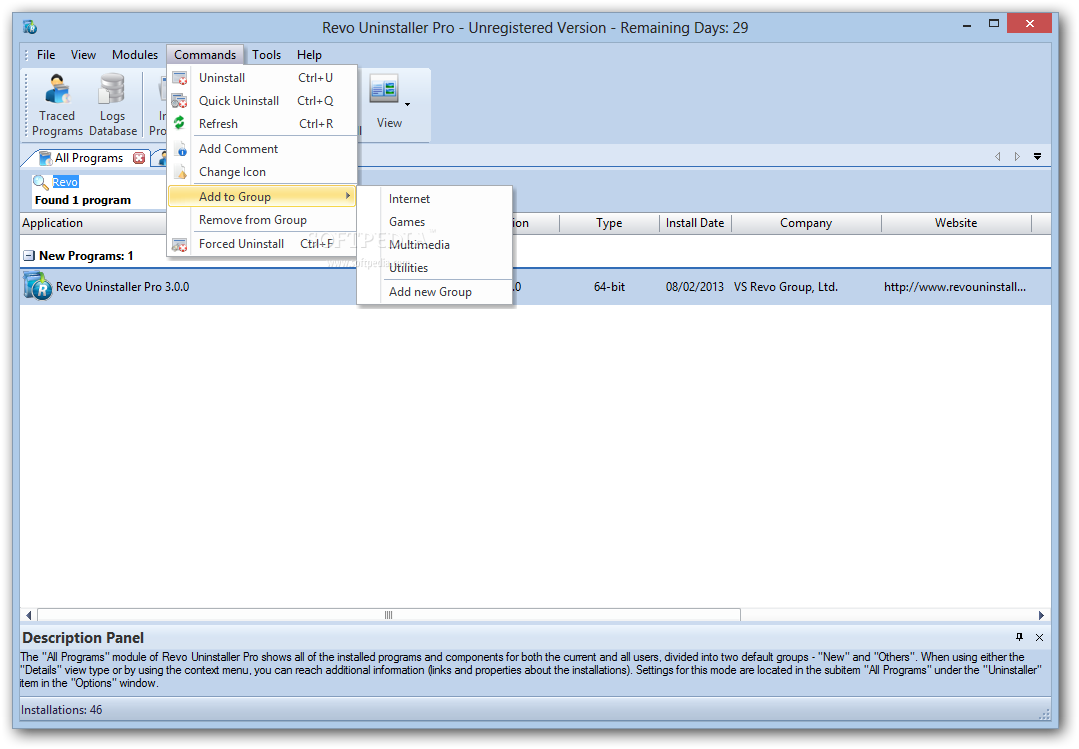Open the File menu
This screenshot has height=749, width=1079.
point(46,55)
